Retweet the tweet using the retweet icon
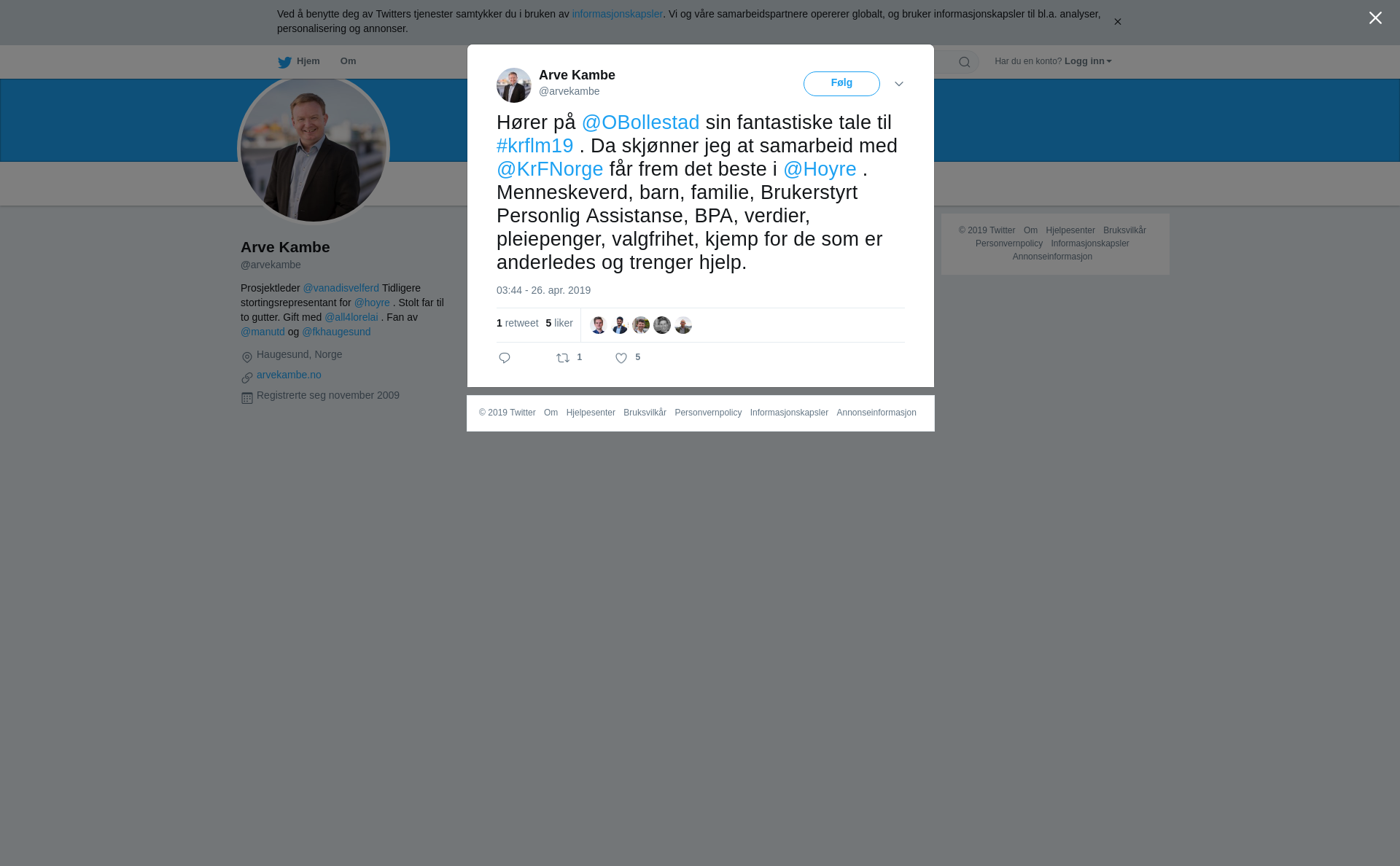The image size is (1400, 866). pyautogui.click(x=563, y=358)
